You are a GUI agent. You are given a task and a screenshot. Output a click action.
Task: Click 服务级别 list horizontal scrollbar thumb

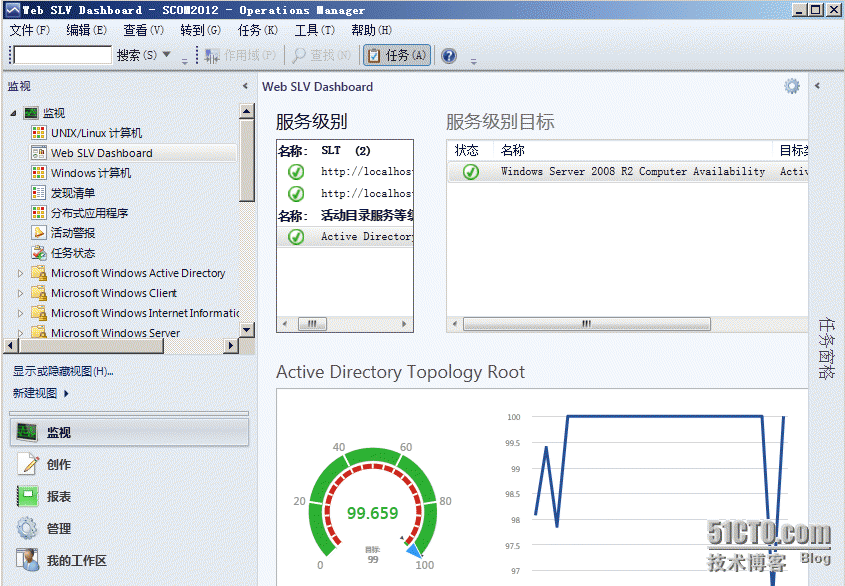point(312,324)
